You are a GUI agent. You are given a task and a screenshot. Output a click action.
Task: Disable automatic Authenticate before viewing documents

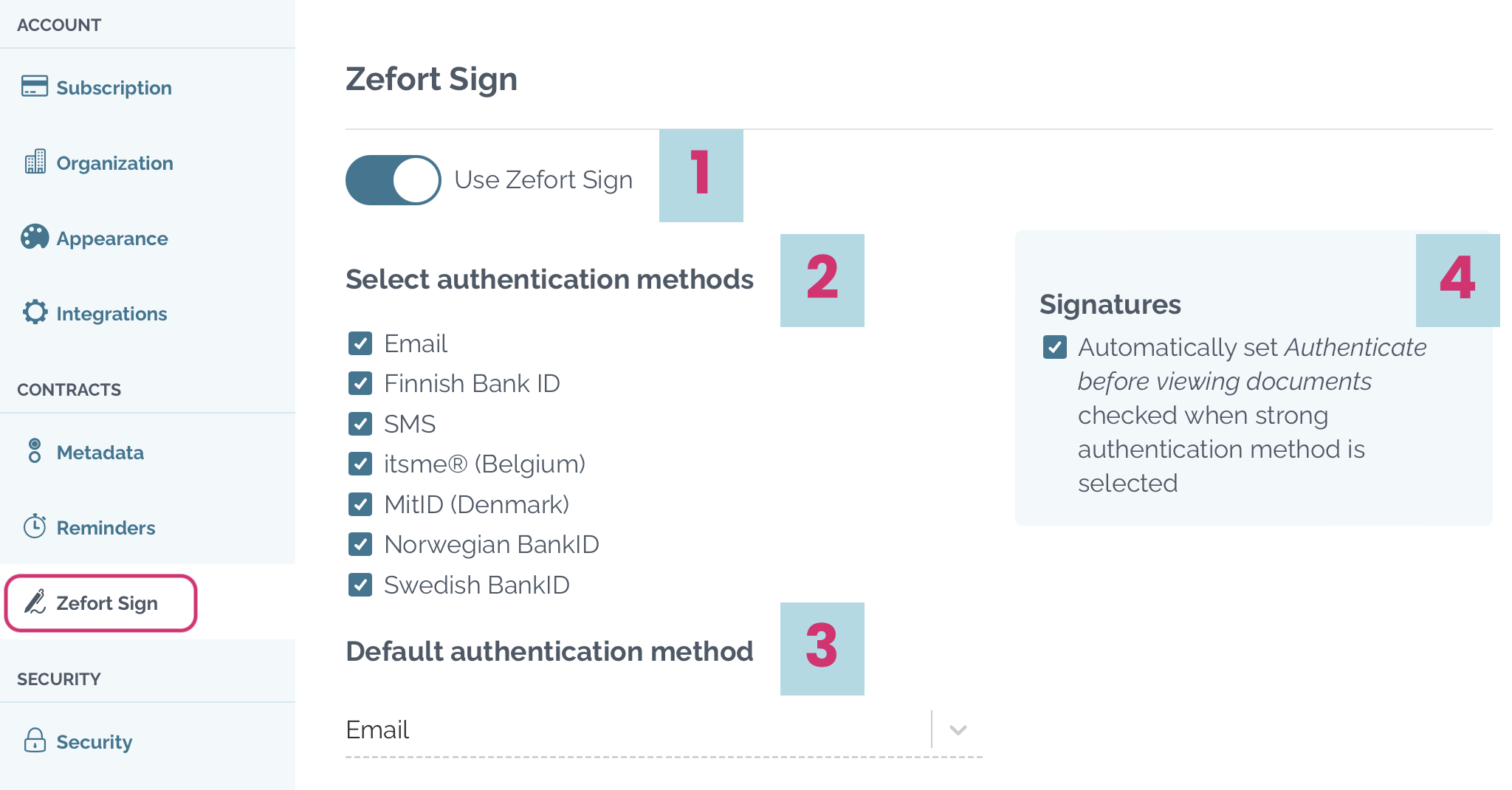click(1056, 347)
